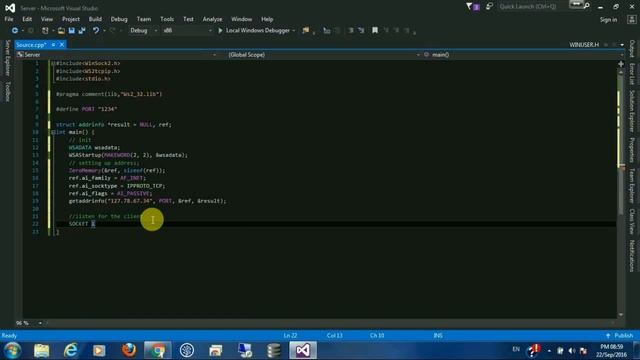The image size is (640, 360).
Task: Click inside the Quick Launch search box
Action: pyautogui.click(x=539, y=7)
